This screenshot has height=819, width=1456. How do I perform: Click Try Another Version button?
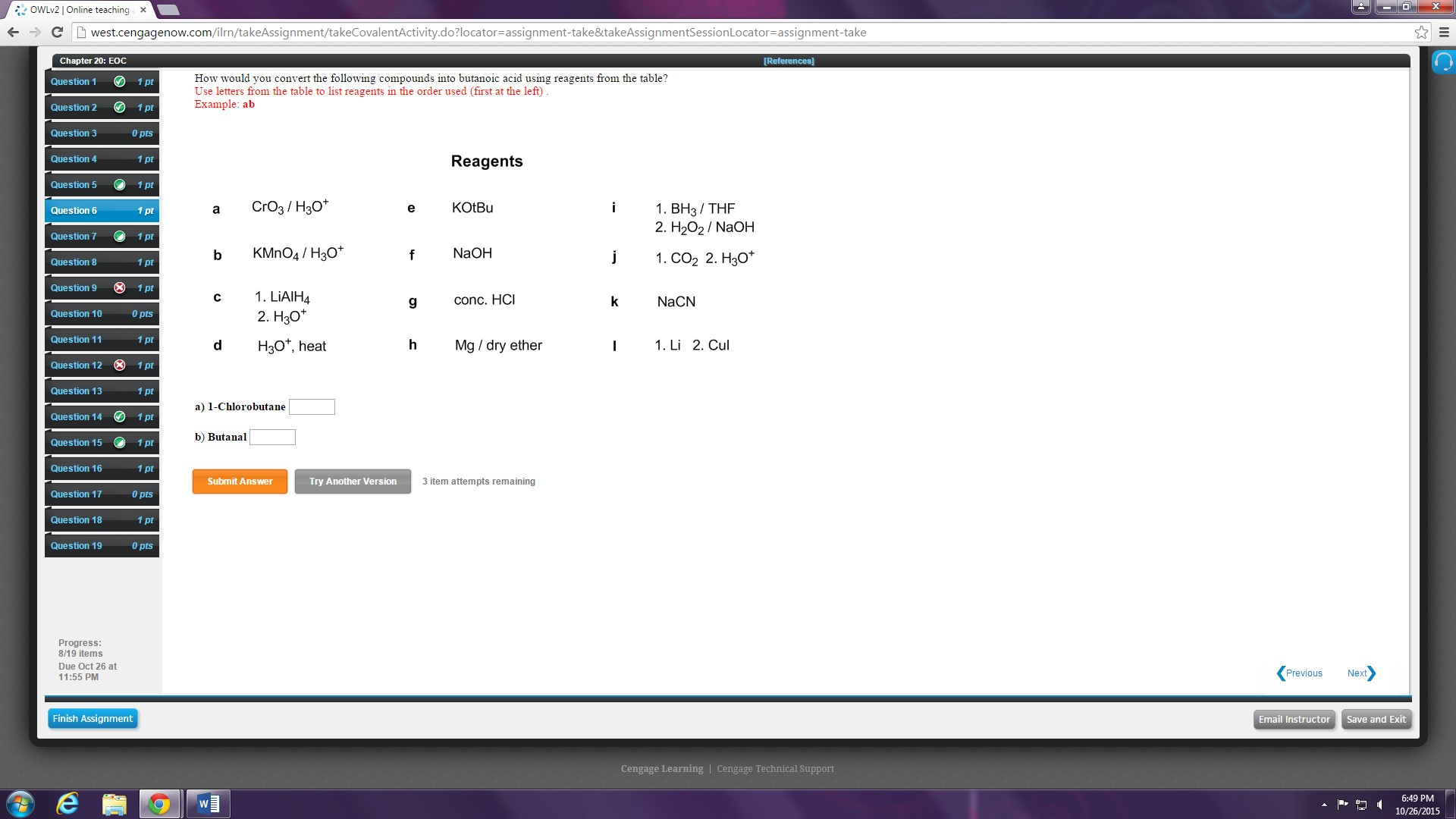click(352, 481)
